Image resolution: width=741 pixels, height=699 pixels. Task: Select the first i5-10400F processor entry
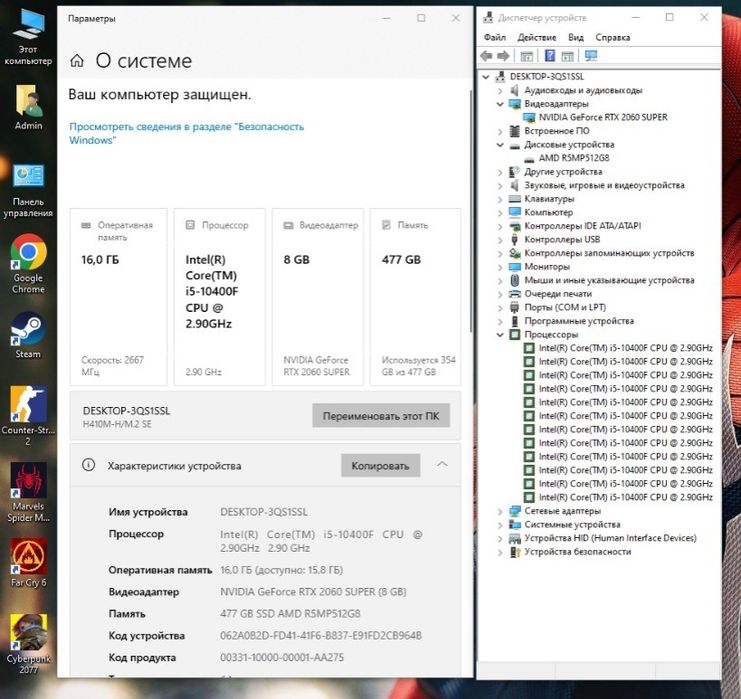625,348
